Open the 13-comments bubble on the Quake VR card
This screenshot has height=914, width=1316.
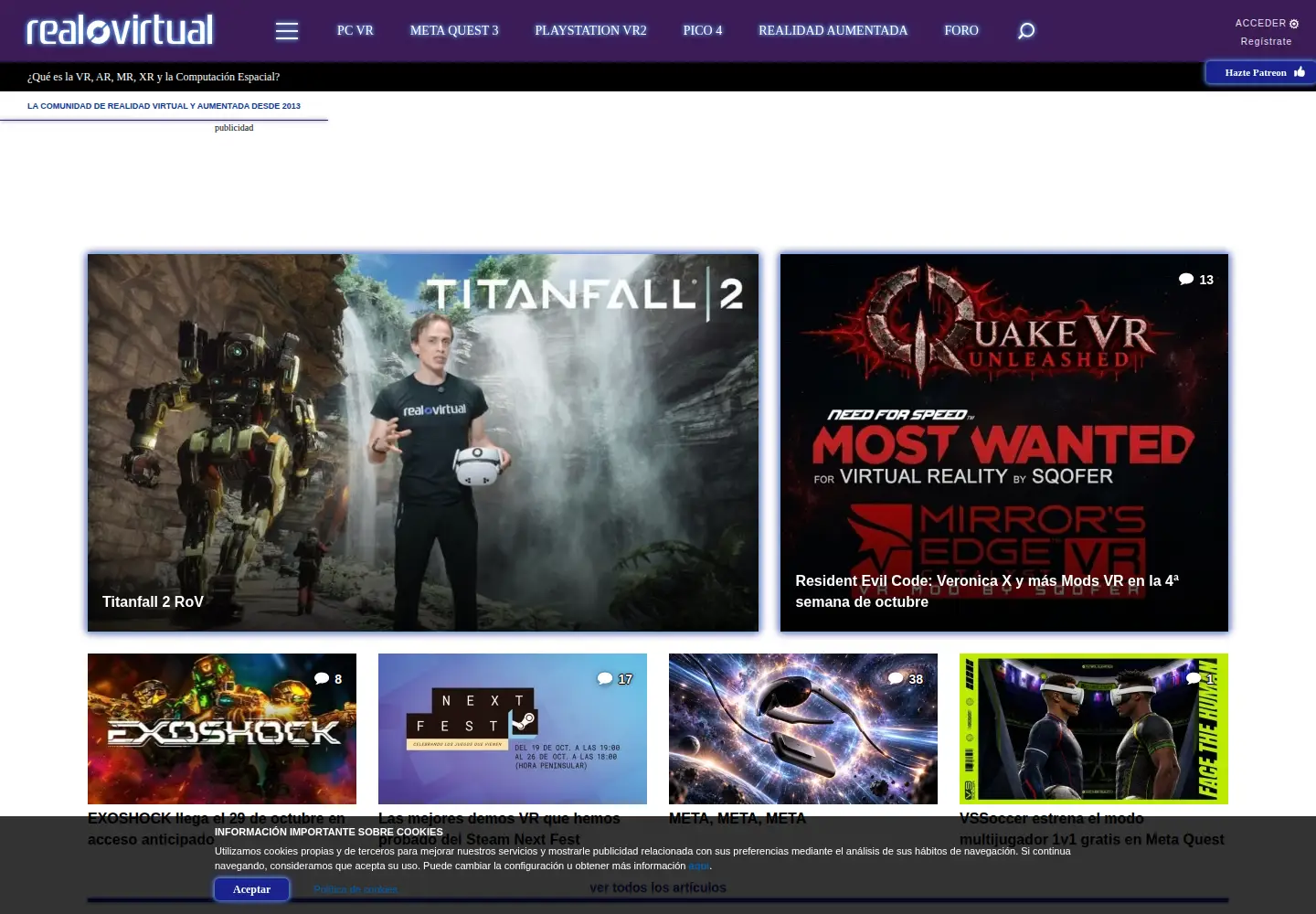[x=1196, y=280]
